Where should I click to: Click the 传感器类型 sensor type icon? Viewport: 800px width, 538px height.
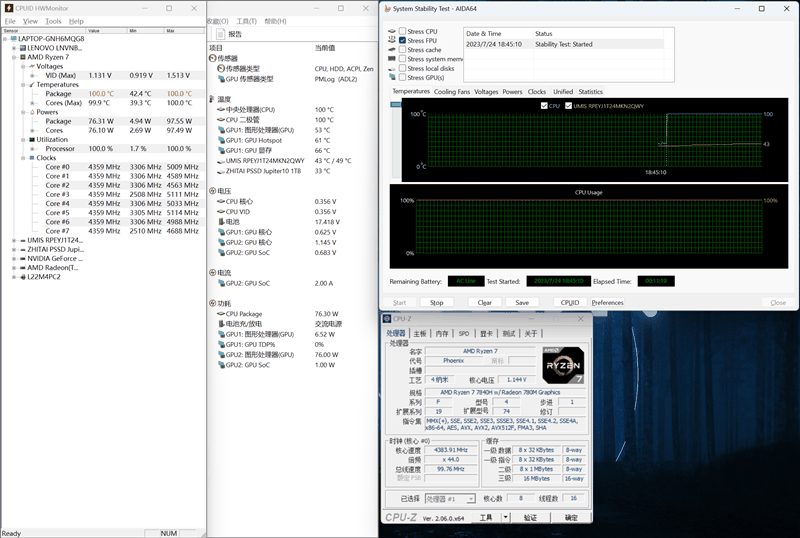point(221,68)
